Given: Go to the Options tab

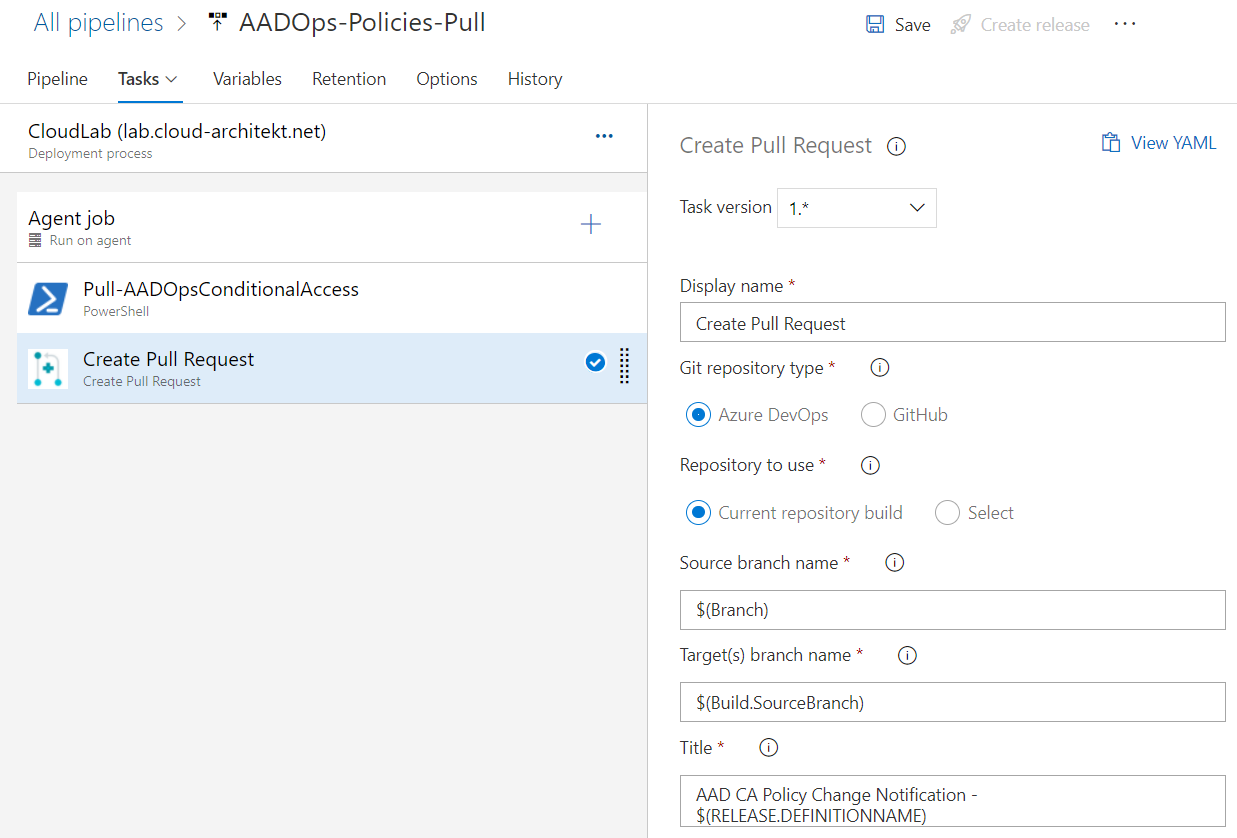Looking at the screenshot, I should (x=447, y=79).
